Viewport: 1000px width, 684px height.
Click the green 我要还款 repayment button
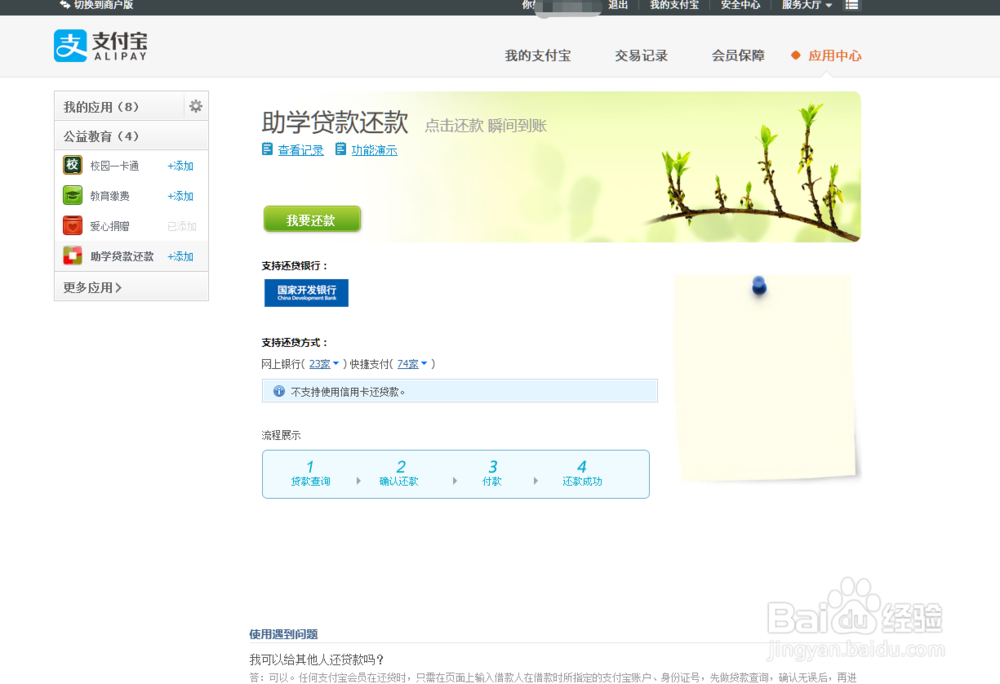(312, 218)
